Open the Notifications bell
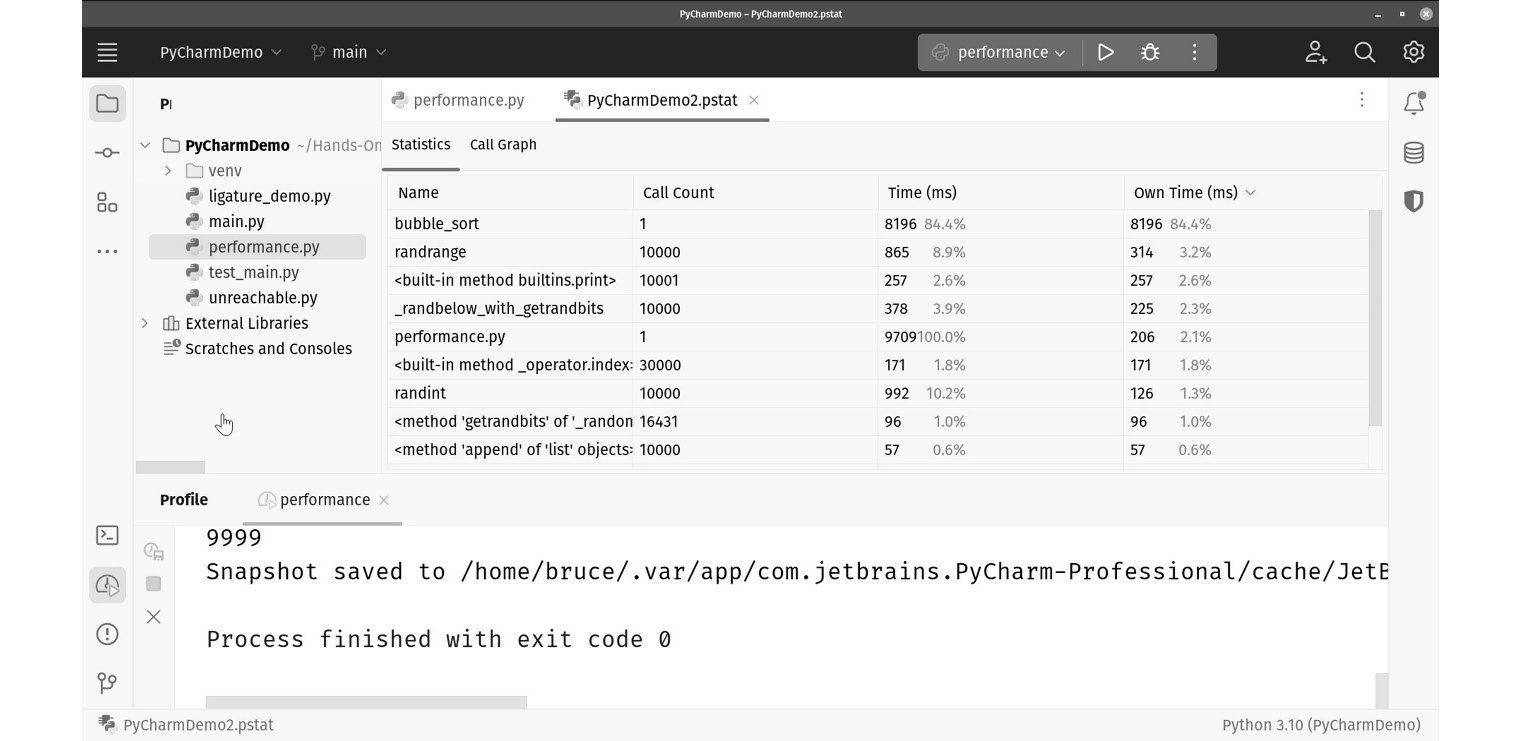The width and height of the screenshot is (1521, 741). coord(1413,102)
